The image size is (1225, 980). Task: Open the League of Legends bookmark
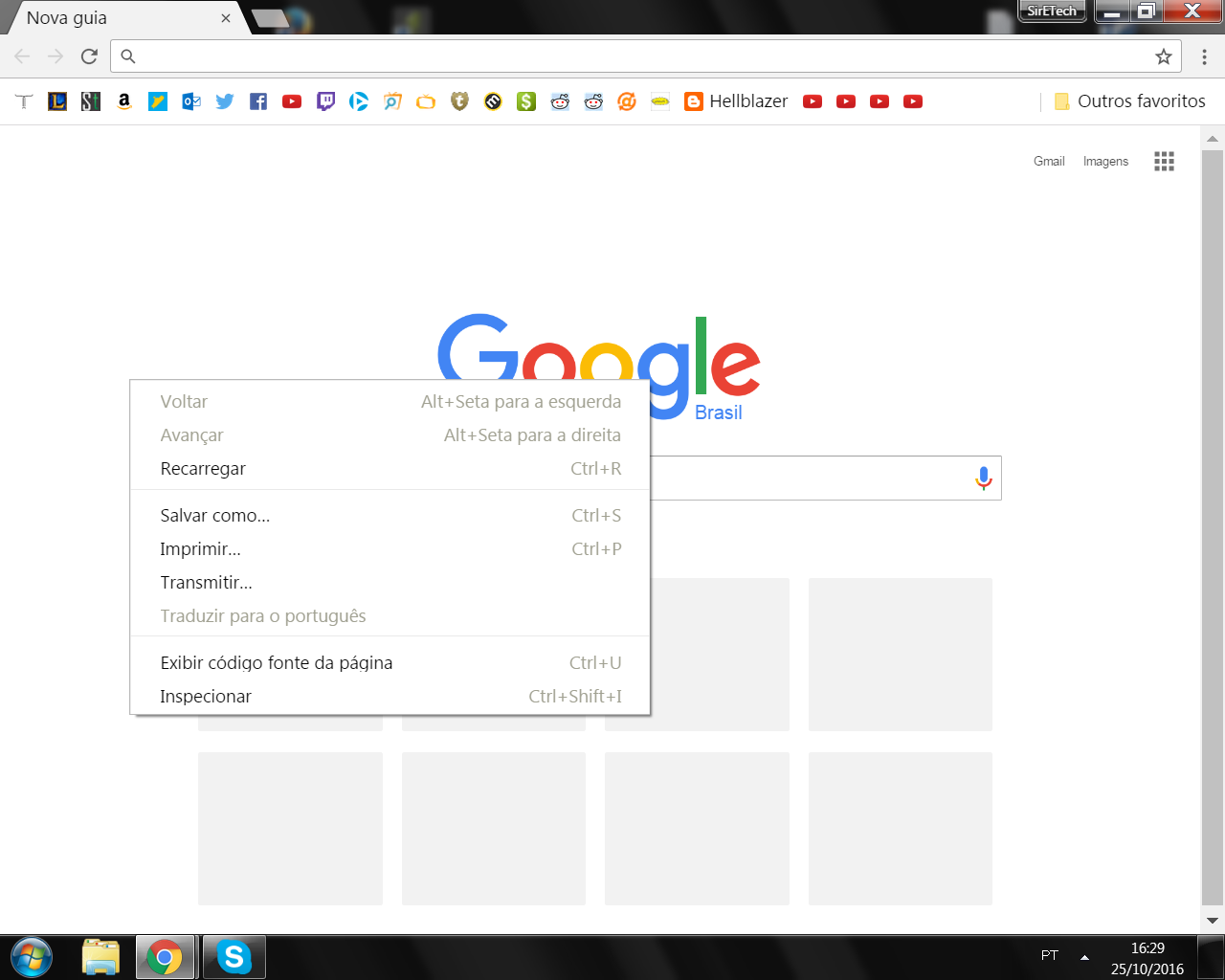coord(57,101)
